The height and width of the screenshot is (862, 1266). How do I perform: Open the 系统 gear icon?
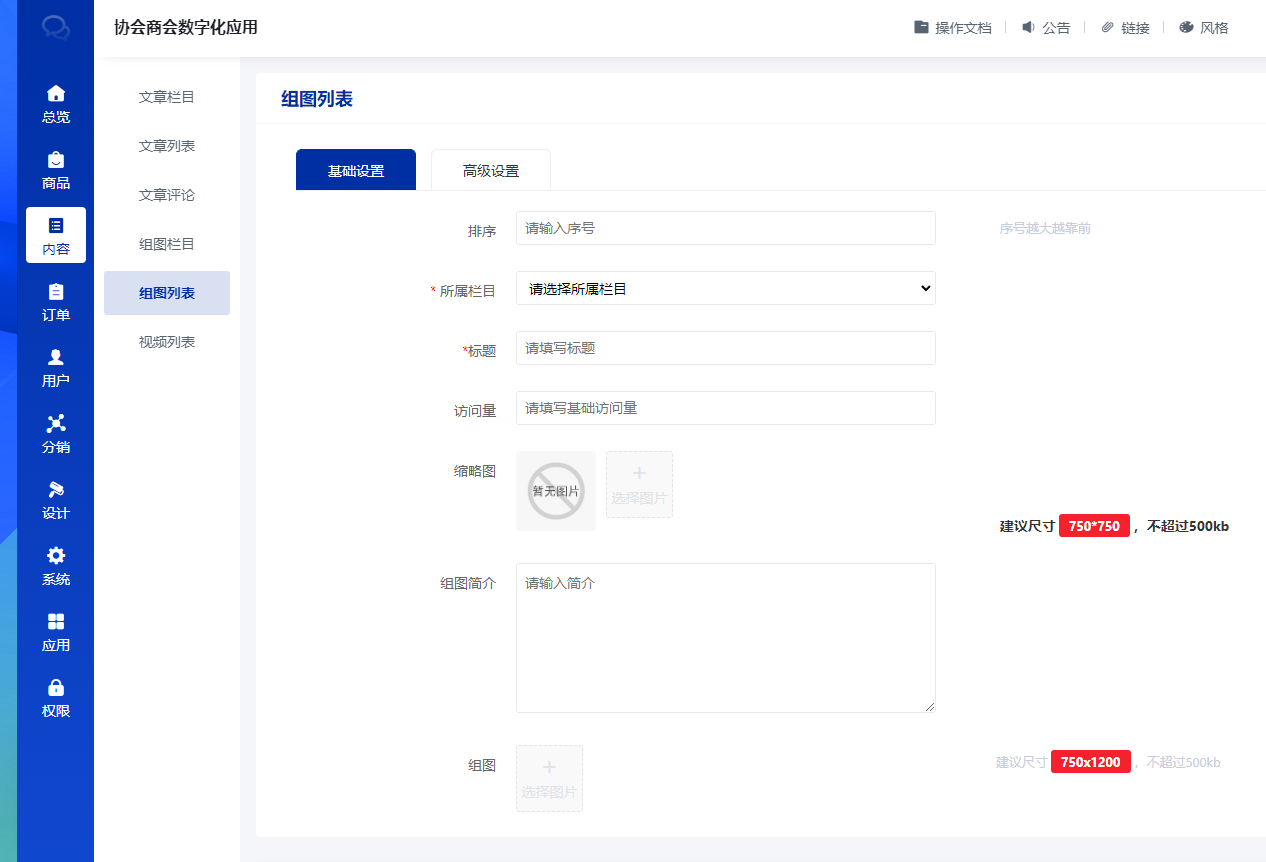(56, 556)
